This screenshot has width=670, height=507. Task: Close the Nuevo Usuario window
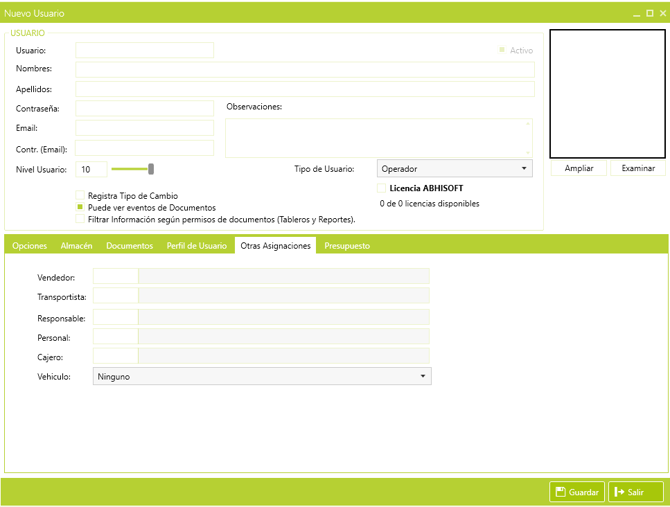tap(662, 14)
